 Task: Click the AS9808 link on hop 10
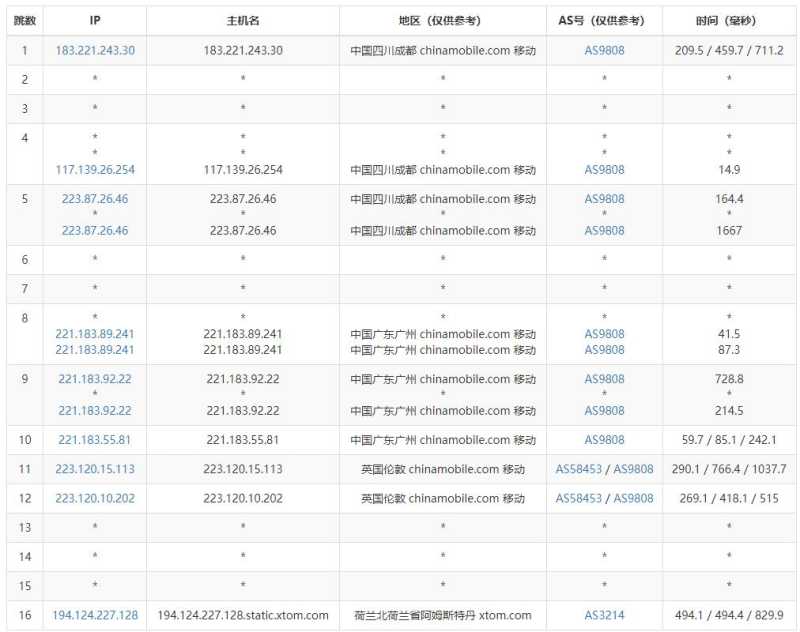click(x=605, y=440)
